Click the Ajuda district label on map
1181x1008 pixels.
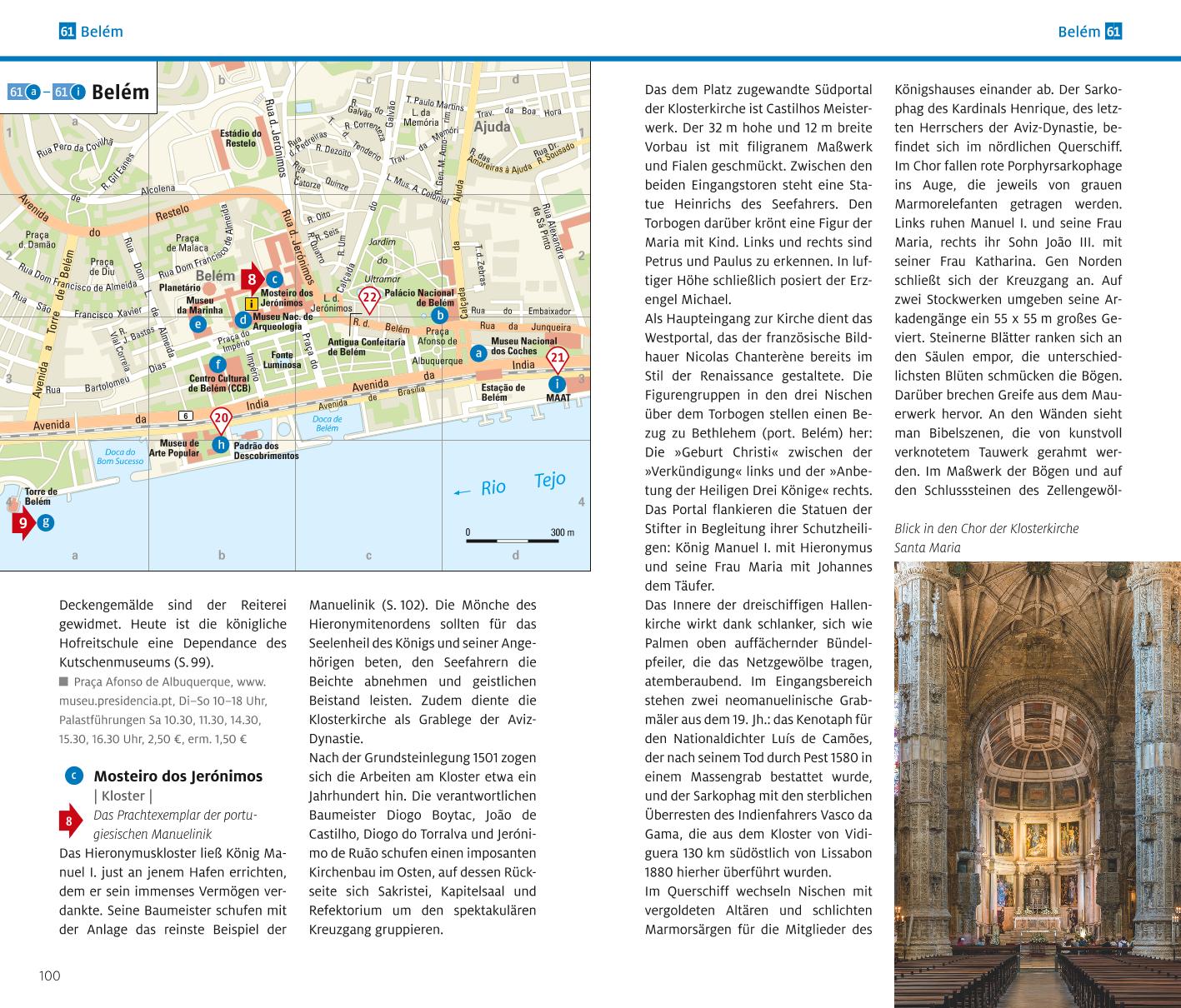pos(492,127)
